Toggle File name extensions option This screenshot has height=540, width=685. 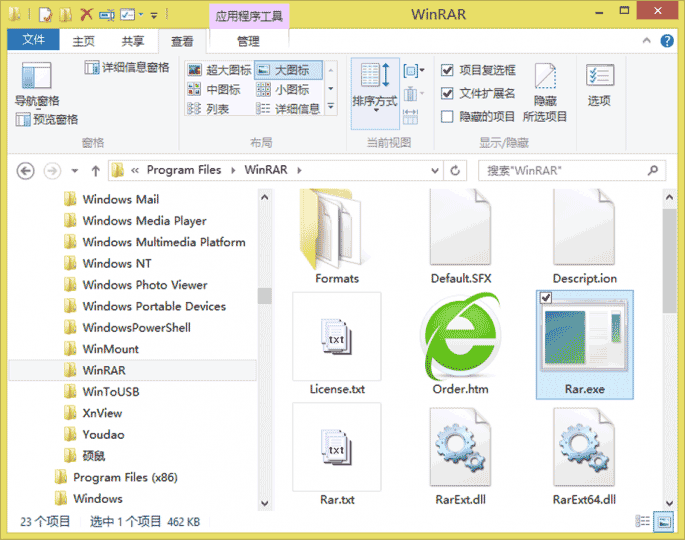click(x=478, y=93)
